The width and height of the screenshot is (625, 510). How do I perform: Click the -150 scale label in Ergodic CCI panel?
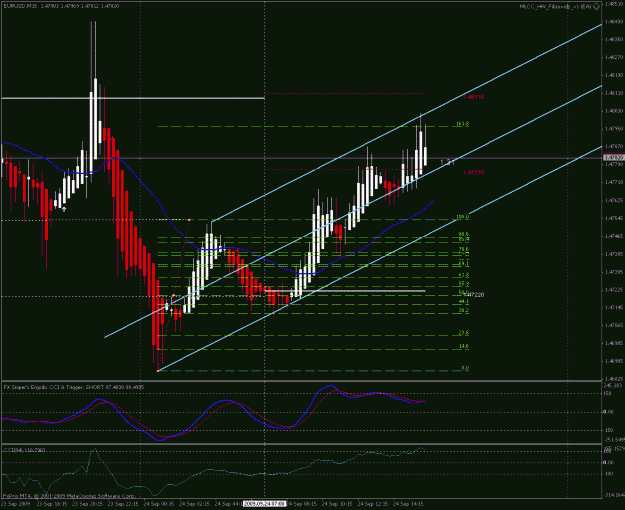click(x=609, y=430)
